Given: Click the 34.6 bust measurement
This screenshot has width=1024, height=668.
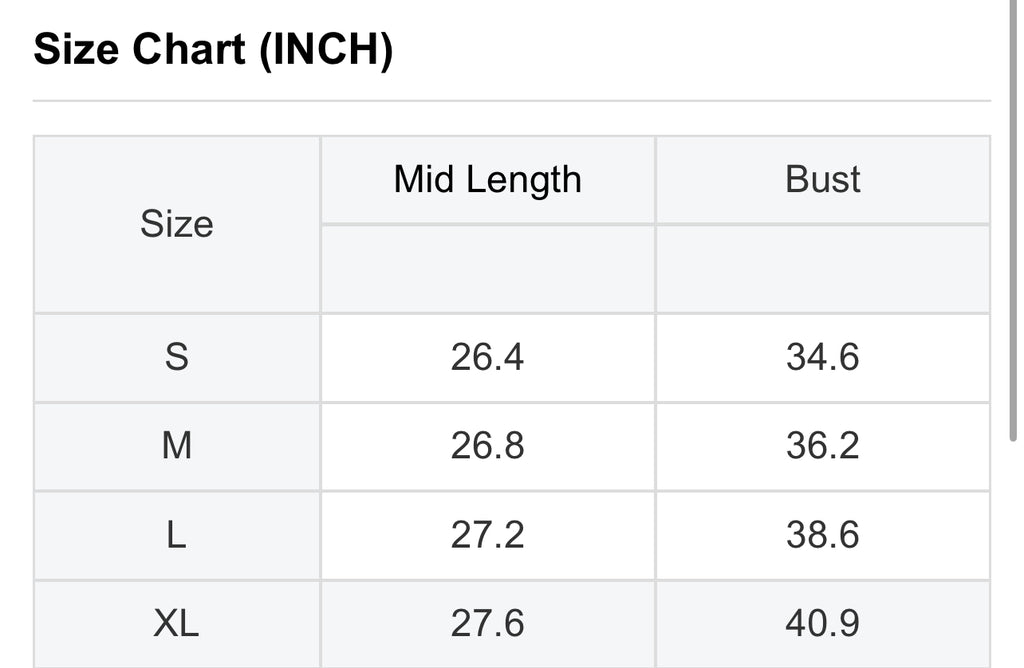Looking at the screenshot, I should (823, 357).
